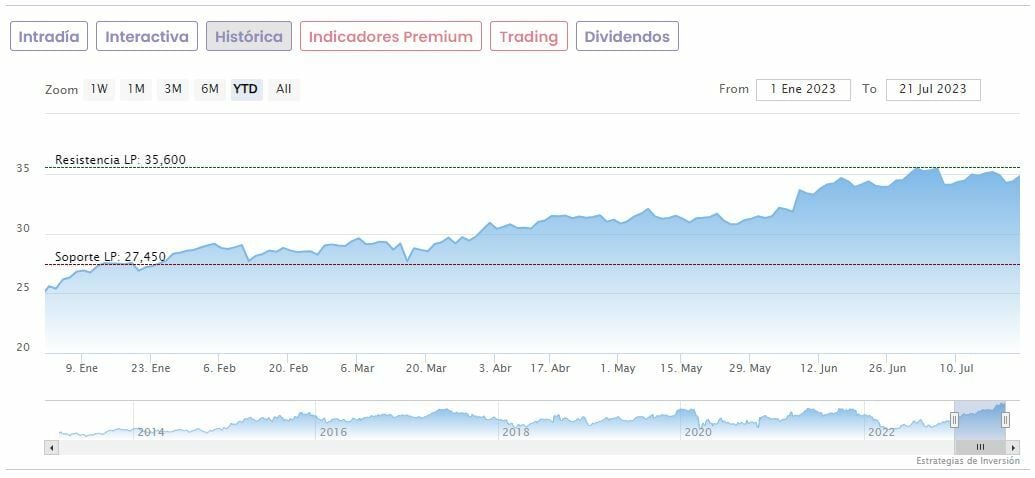
Task: Open the Estrategias de Inversión credit link
Action: click(967, 461)
